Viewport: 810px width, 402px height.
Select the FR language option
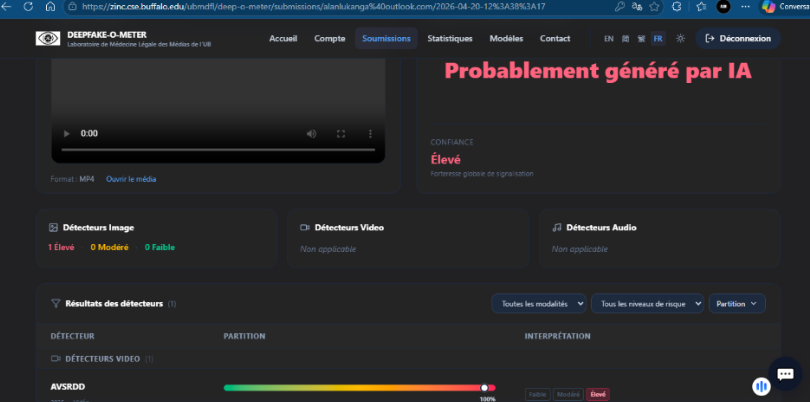[657, 39]
